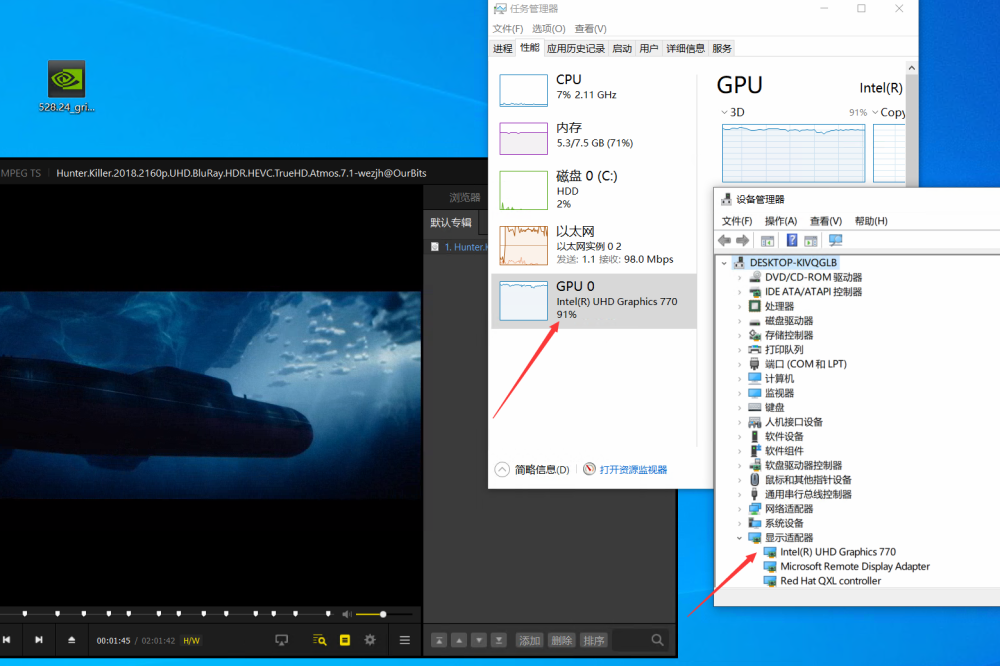Click the 删除 button in playlist

coord(561,640)
